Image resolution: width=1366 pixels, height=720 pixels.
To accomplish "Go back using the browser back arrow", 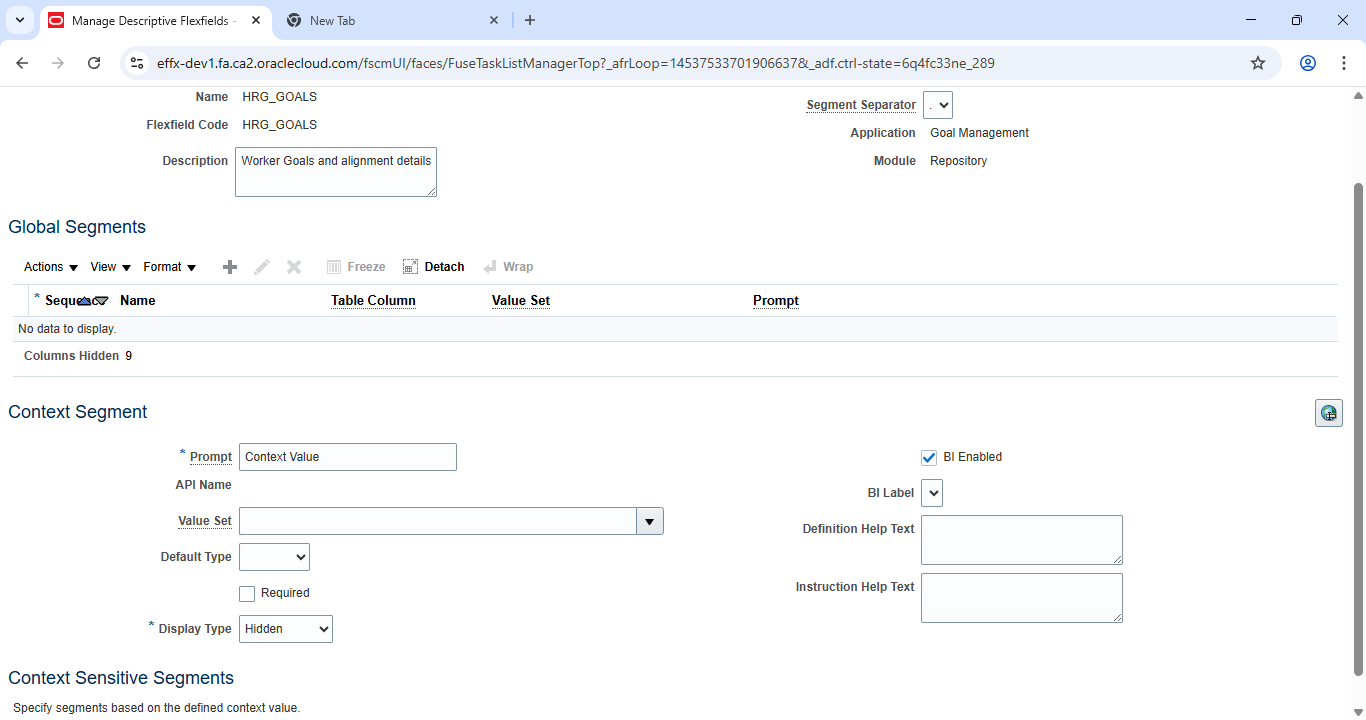I will 22,63.
